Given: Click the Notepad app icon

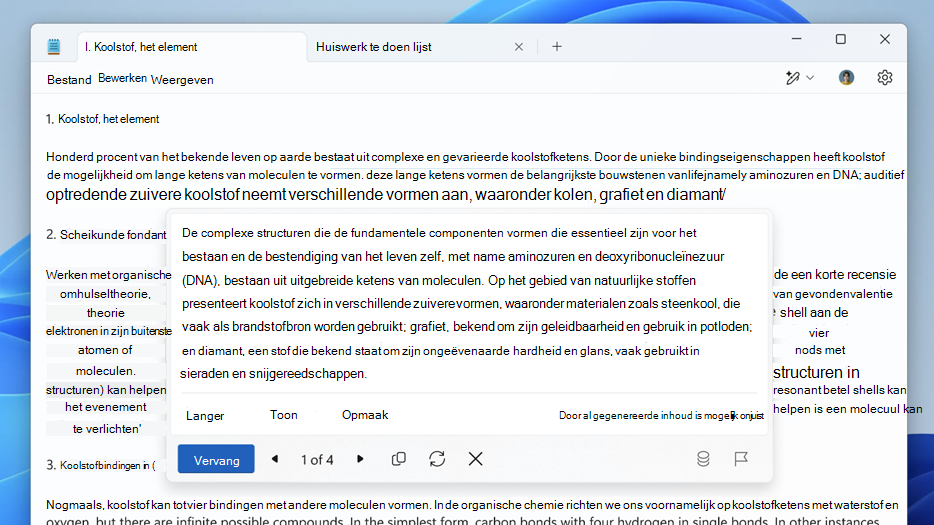Looking at the screenshot, I should coord(54,46).
